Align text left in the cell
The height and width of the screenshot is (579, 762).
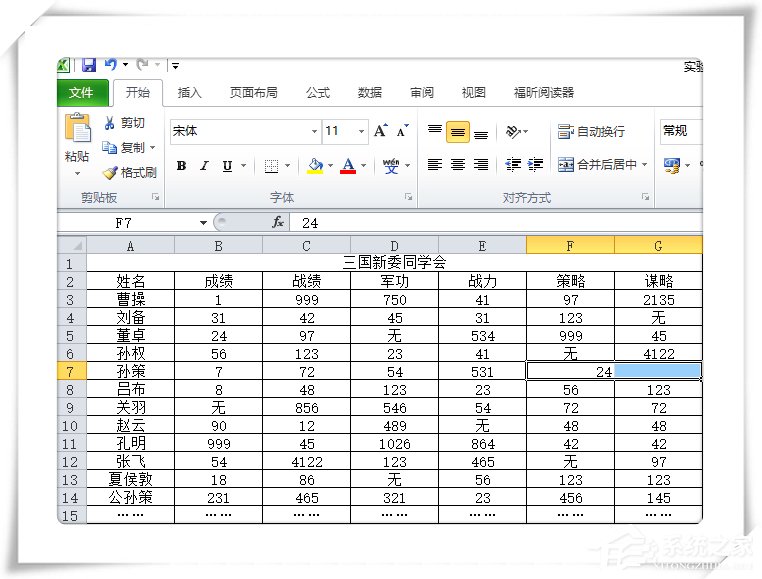tap(434, 165)
